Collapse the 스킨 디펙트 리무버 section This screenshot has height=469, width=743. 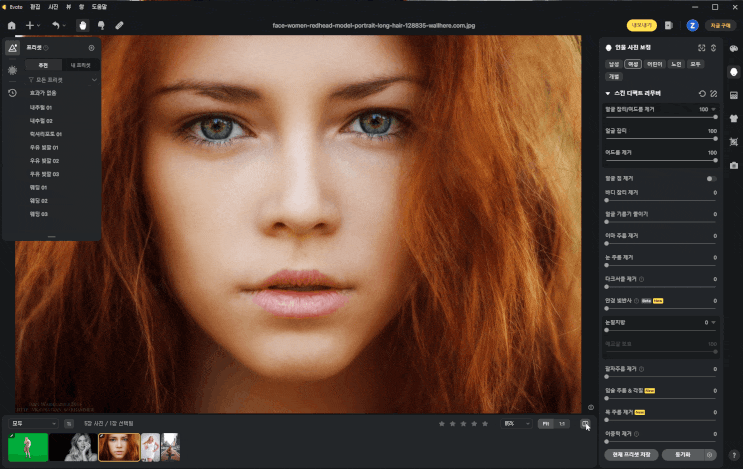[608, 94]
